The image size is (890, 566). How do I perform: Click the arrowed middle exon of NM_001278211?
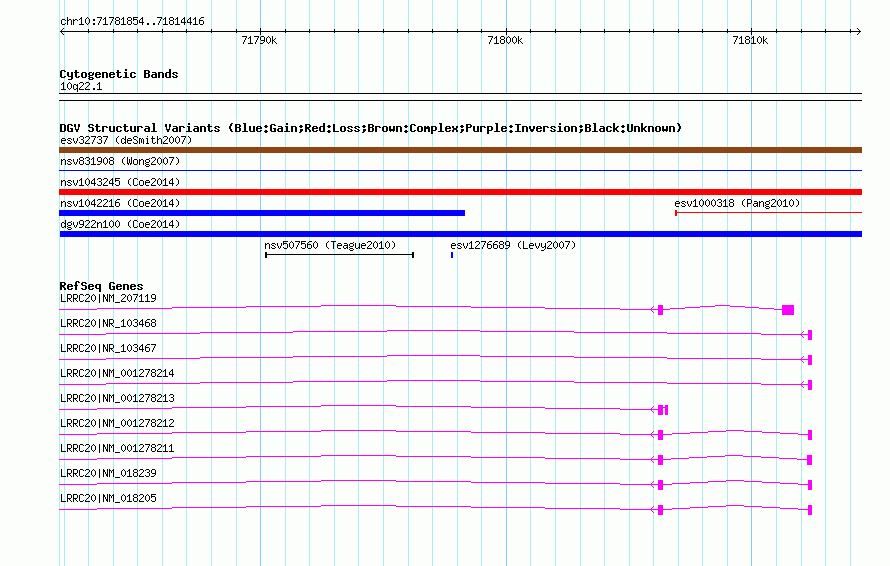(x=660, y=460)
